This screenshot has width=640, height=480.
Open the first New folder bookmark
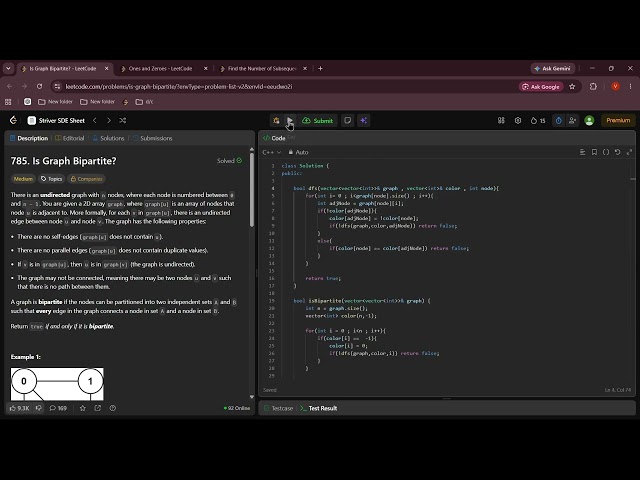55,102
